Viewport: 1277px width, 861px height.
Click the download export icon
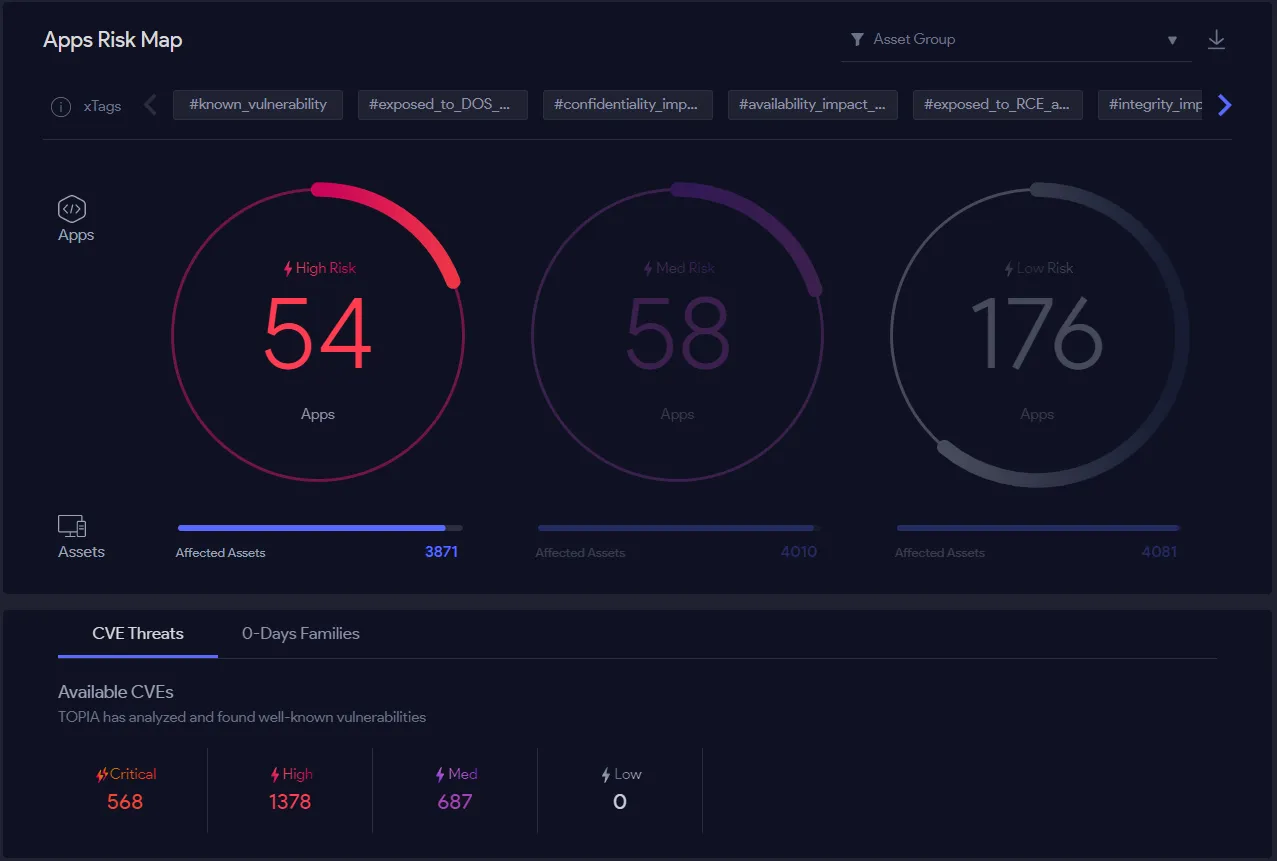[1216, 40]
